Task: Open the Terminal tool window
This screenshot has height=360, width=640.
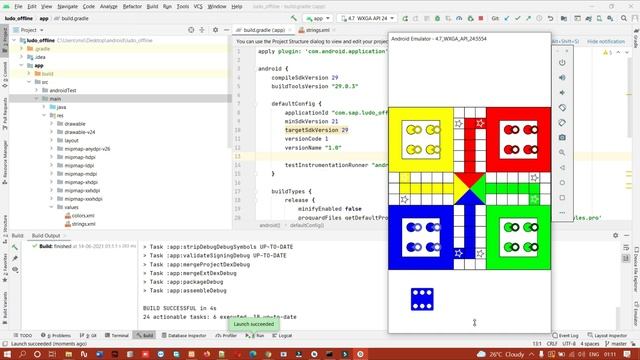Action: point(117,336)
